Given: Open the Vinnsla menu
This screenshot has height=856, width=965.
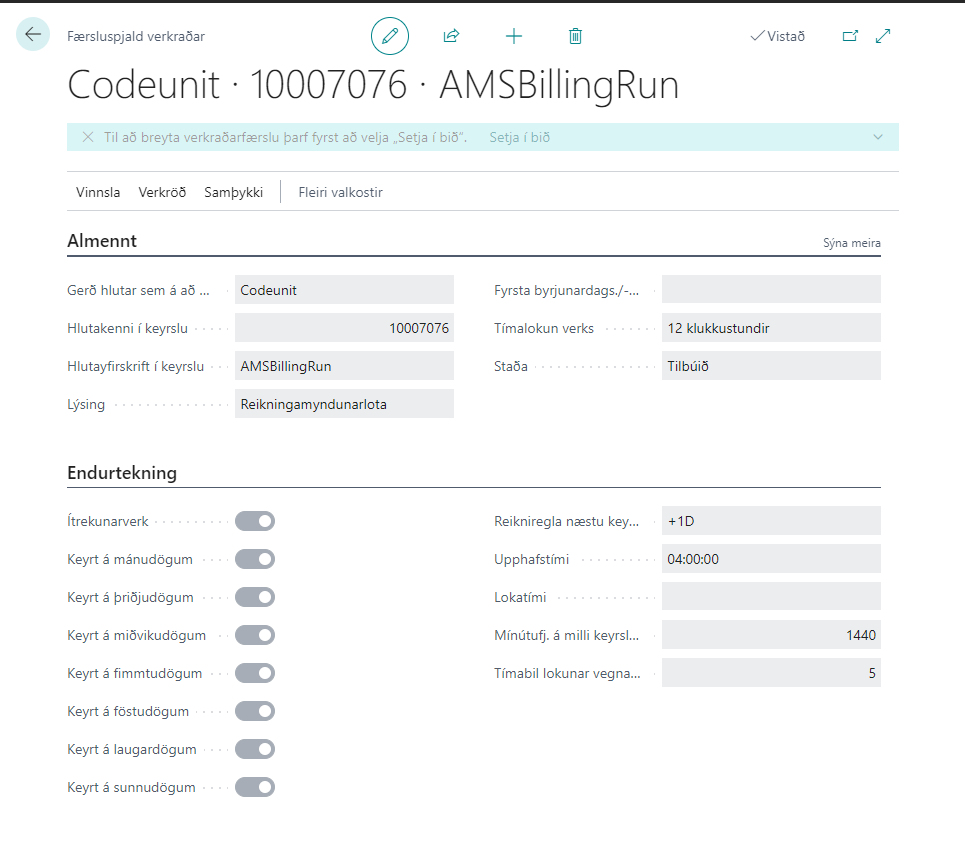Looking at the screenshot, I should (x=98, y=192).
